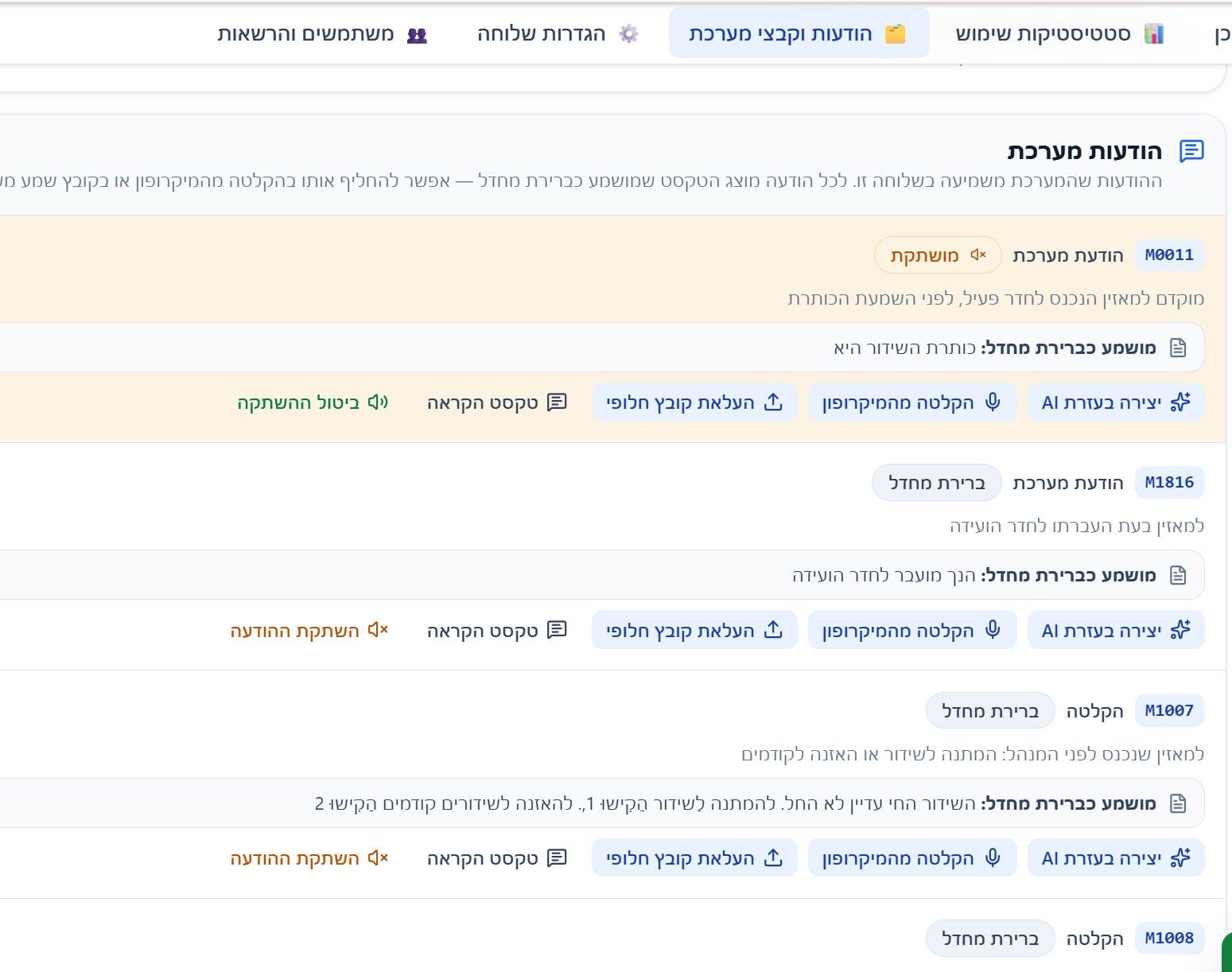The width and height of the screenshot is (1232, 972).
Task: Click the ברירת מחדל badge on M1007
Action: coord(990,711)
